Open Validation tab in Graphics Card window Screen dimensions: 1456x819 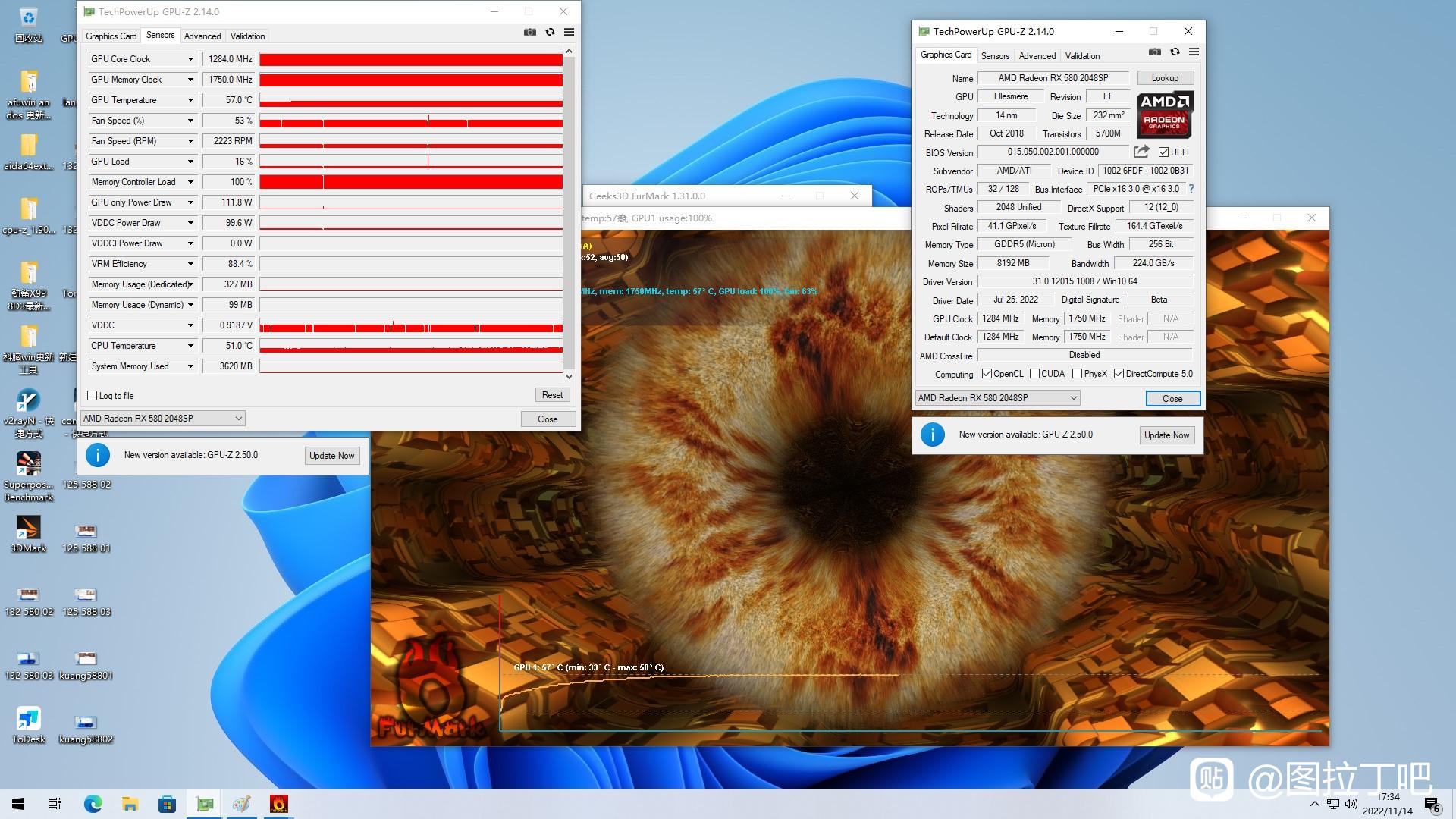[x=1082, y=56]
